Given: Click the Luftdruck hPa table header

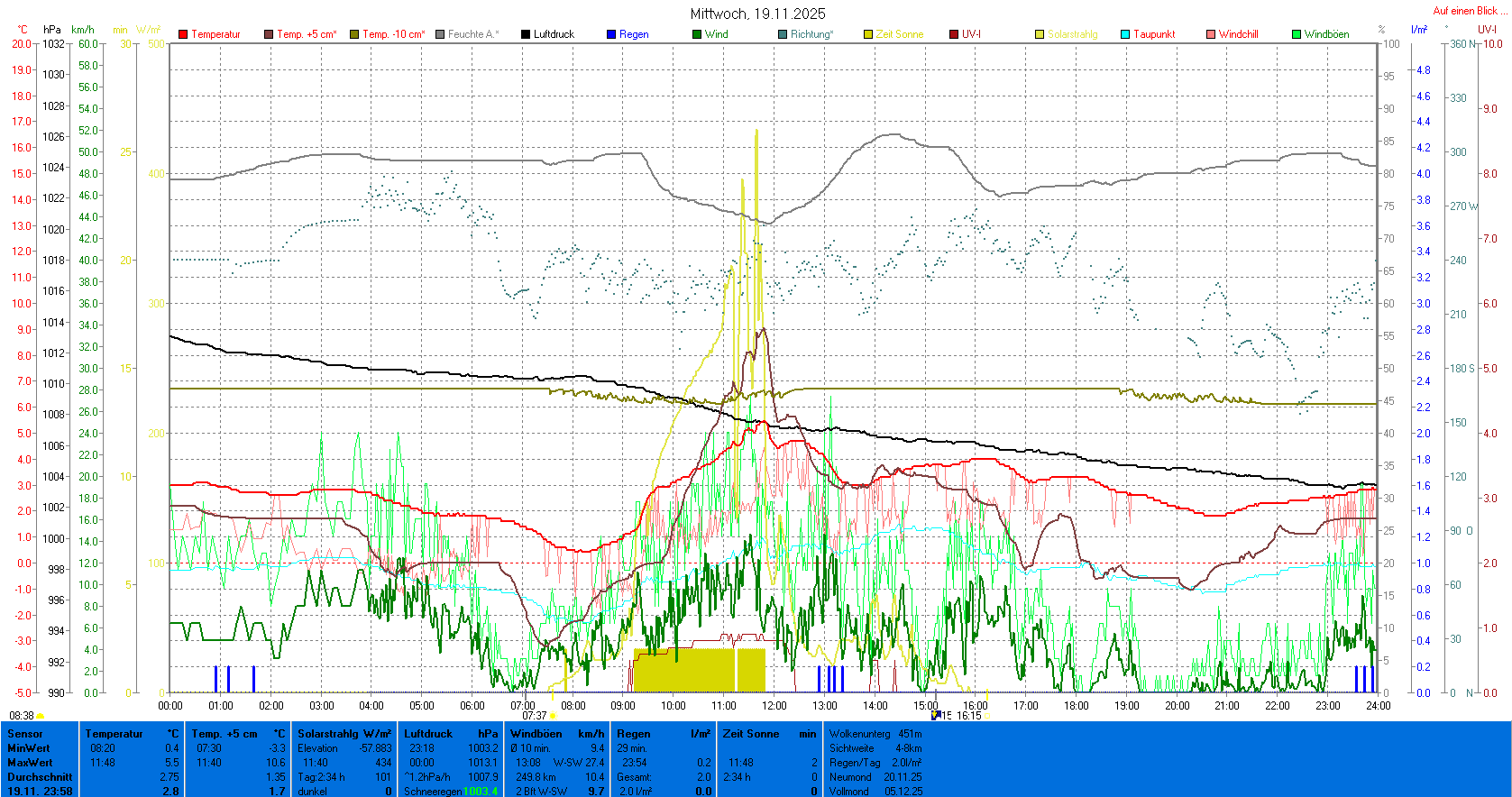Looking at the screenshot, I should [x=451, y=734].
